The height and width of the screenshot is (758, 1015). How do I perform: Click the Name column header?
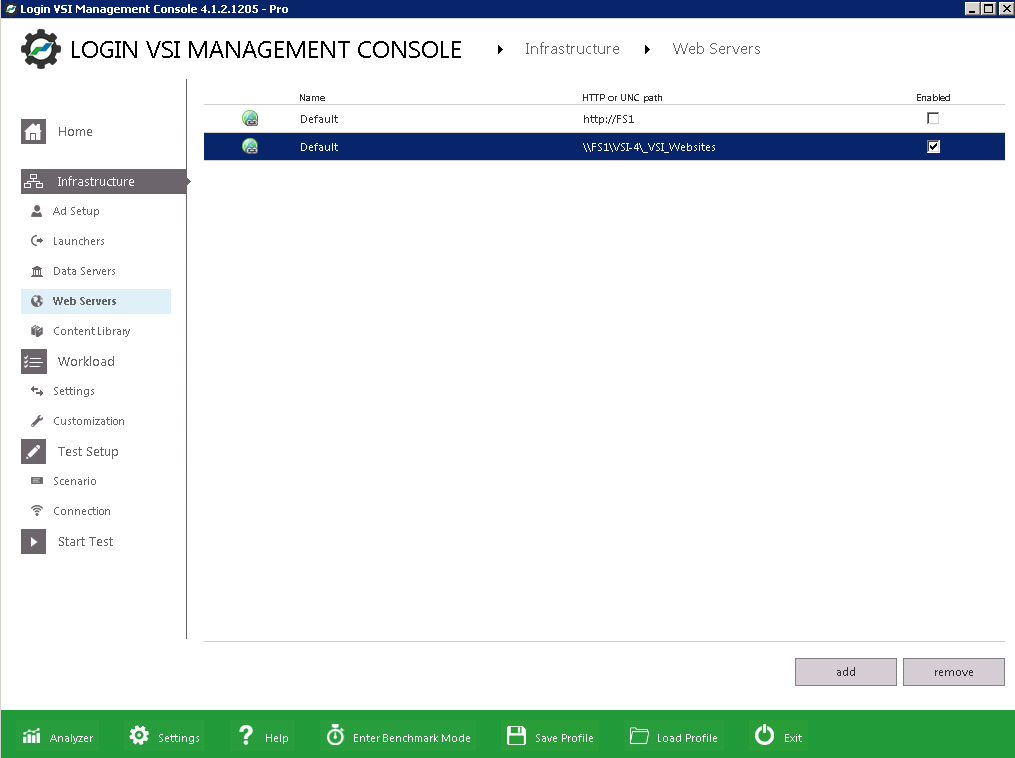(312, 97)
